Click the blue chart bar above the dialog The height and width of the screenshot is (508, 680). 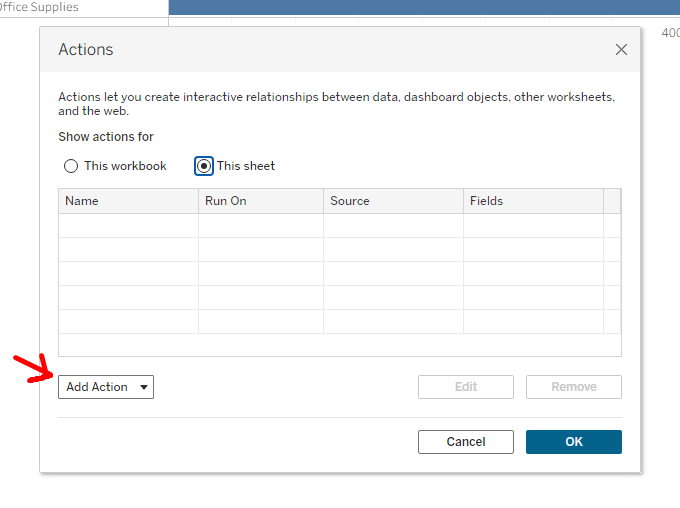[x=420, y=7]
